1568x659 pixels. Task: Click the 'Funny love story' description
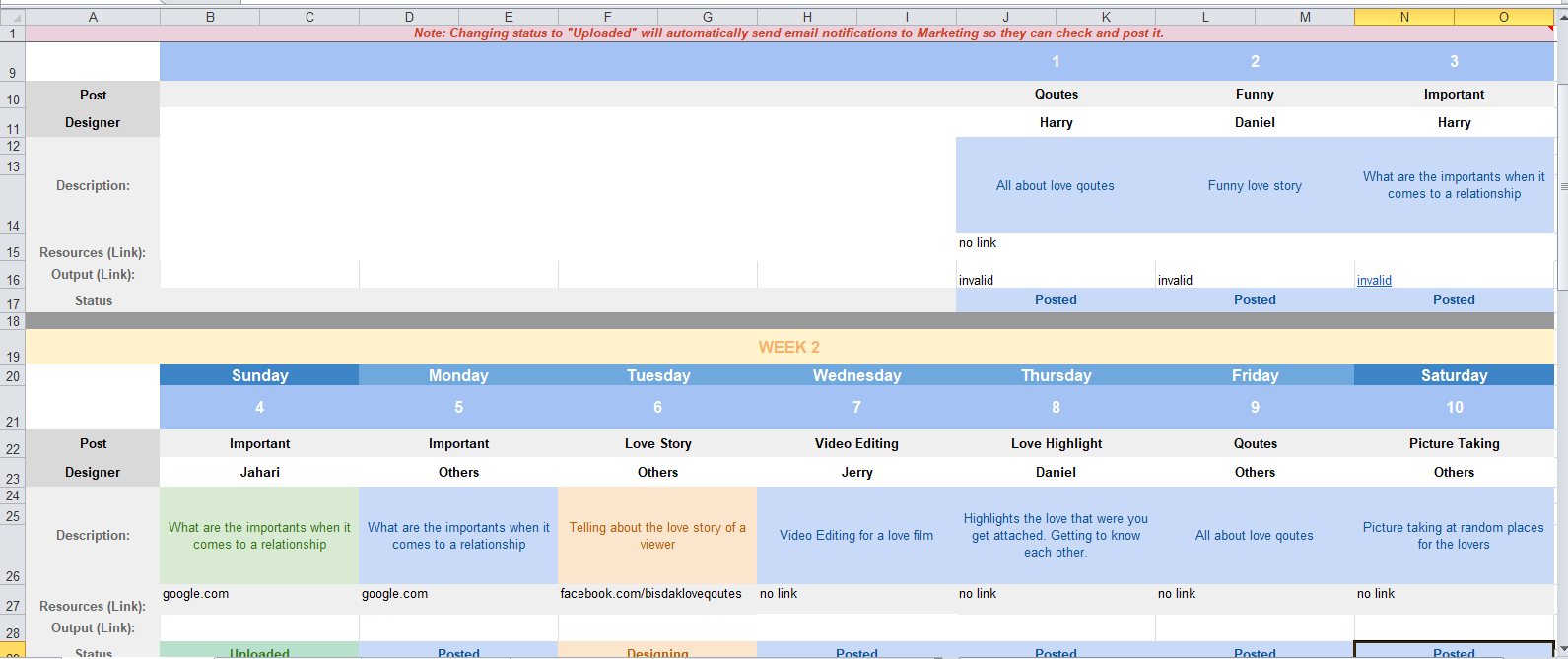click(1255, 185)
